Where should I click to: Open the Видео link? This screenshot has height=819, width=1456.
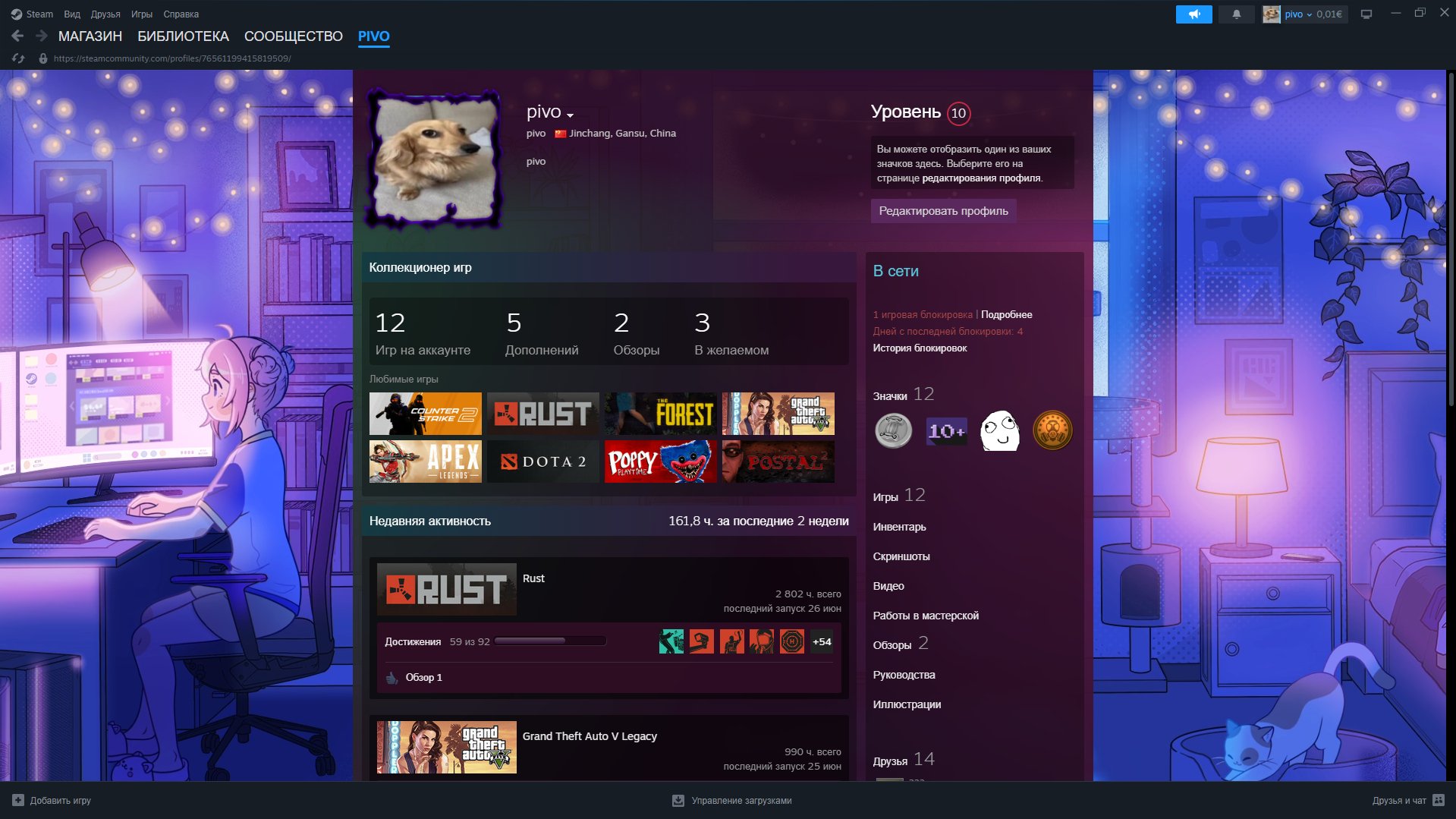888,586
